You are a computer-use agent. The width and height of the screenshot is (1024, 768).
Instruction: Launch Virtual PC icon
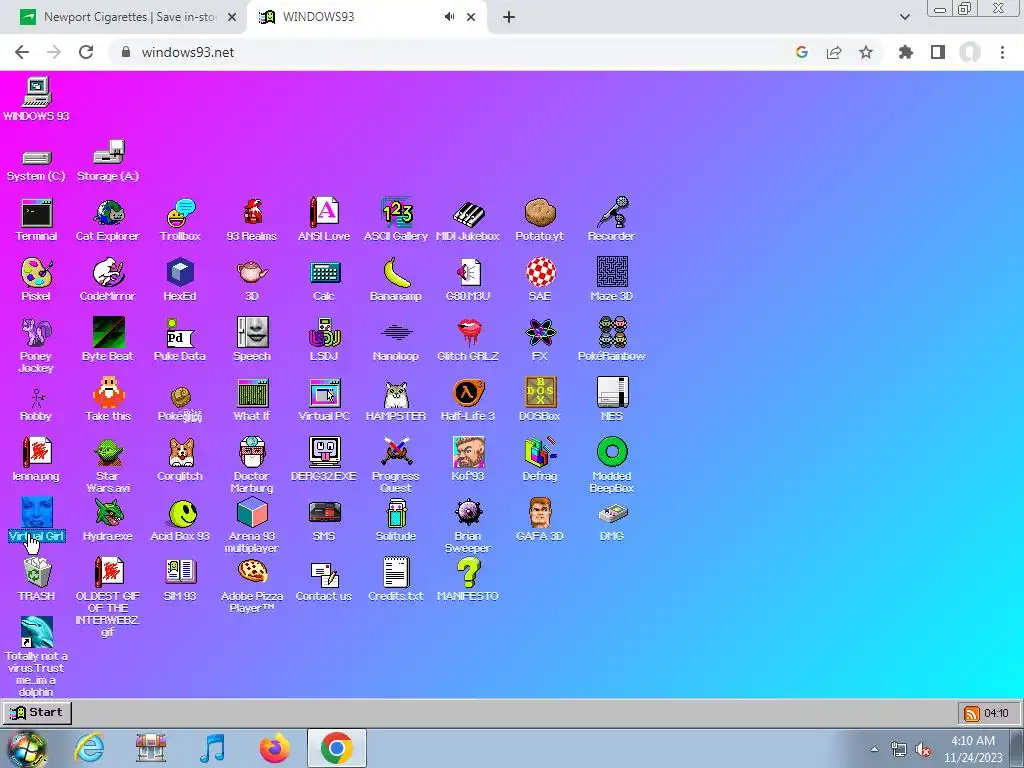point(324,400)
